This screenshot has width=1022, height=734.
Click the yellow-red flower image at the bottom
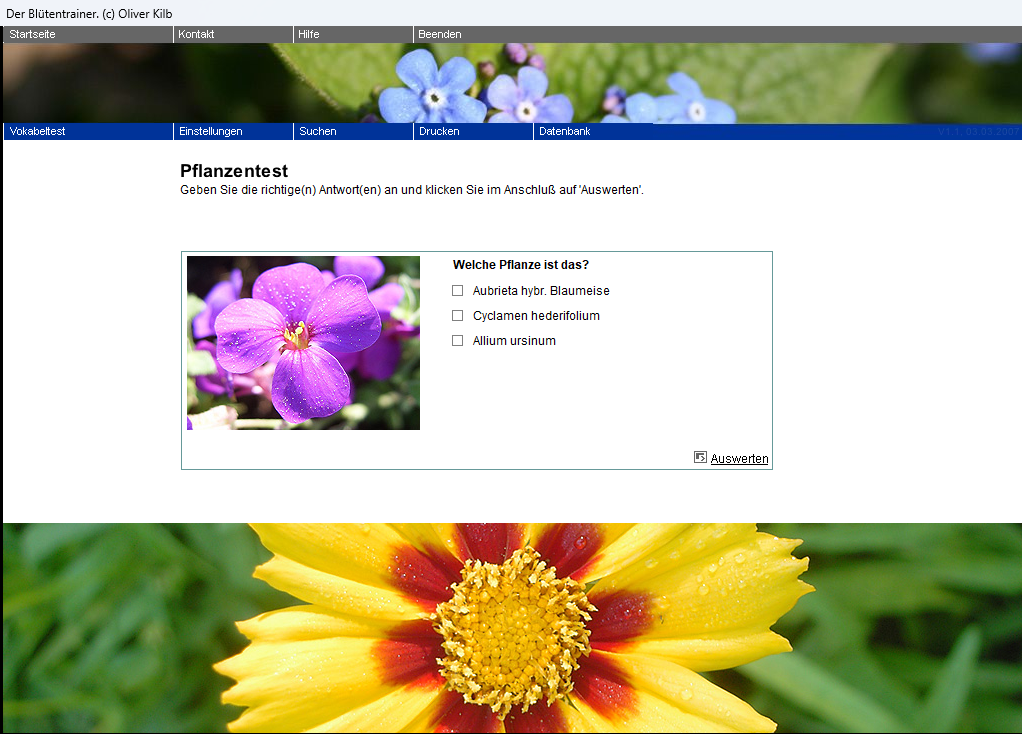512,628
